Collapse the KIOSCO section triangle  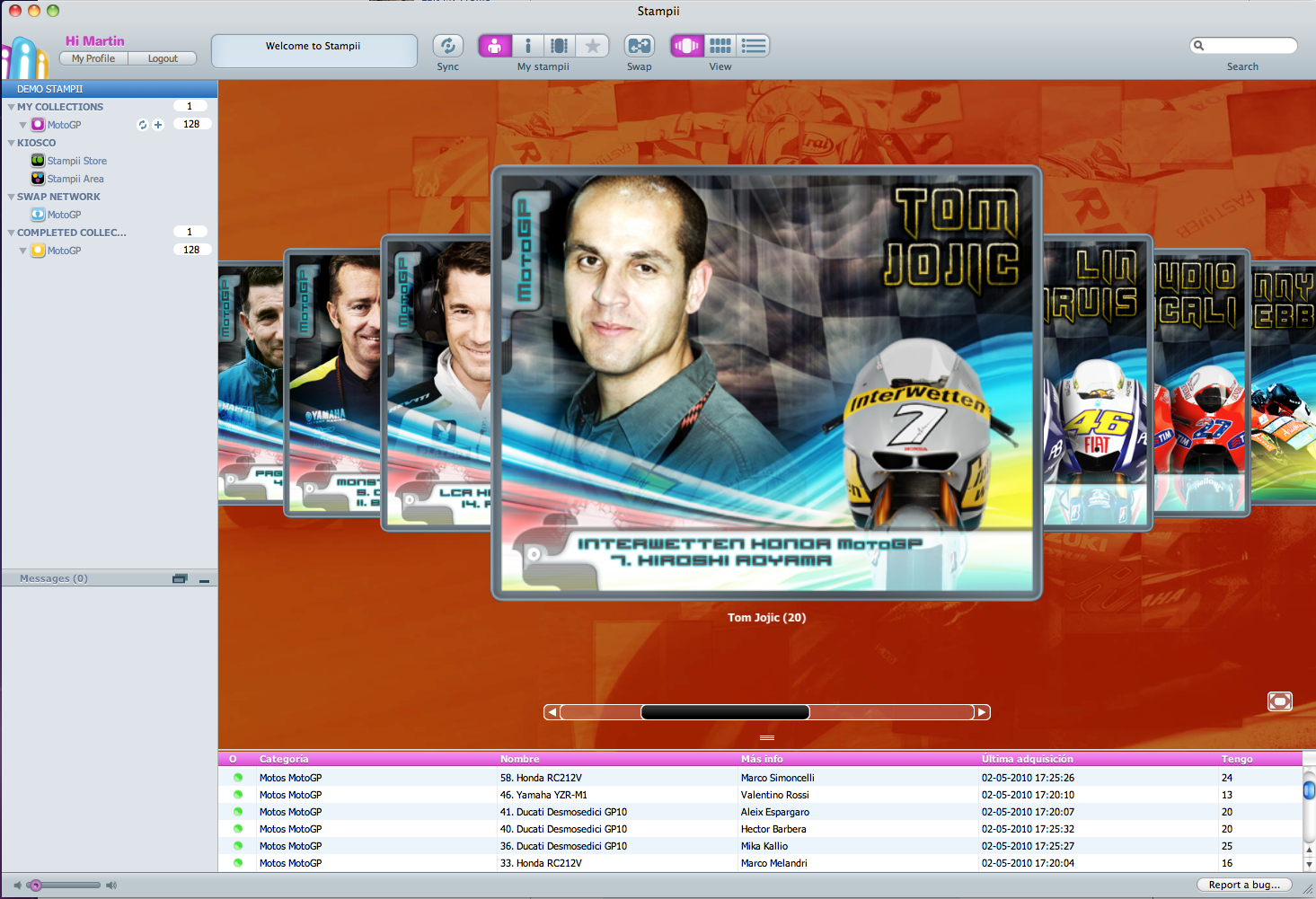coord(11,143)
